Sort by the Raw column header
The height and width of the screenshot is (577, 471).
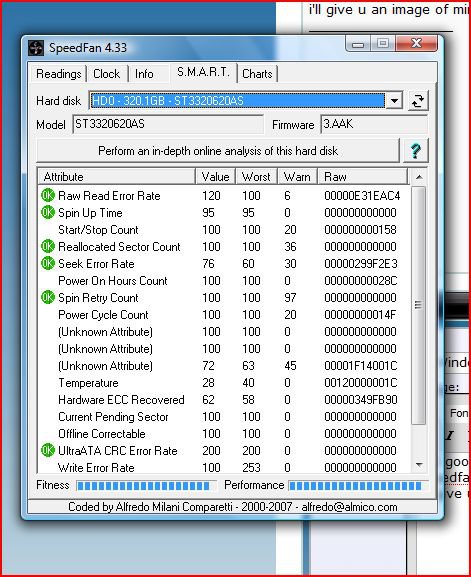tap(363, 177)
